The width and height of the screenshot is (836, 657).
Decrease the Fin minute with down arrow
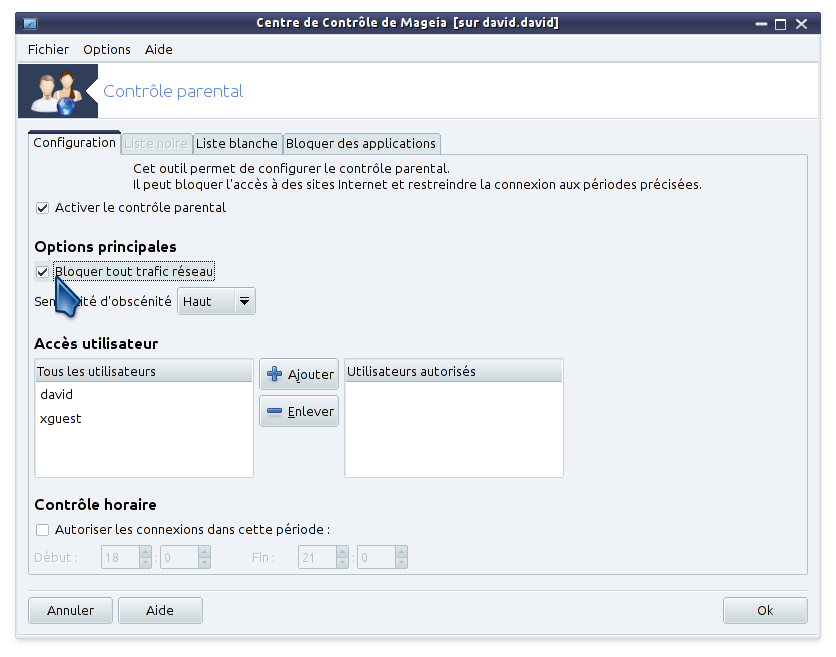click(401, 563)
